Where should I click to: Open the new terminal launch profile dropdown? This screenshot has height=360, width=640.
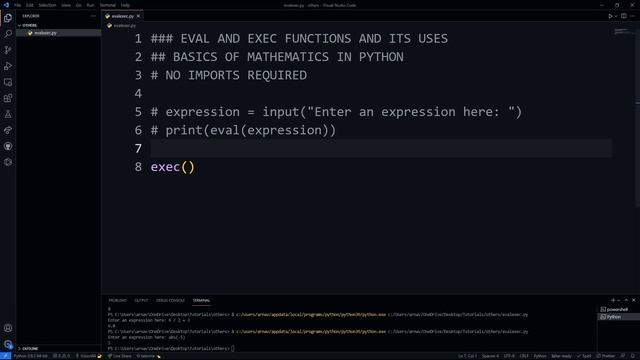coord(618,300)
